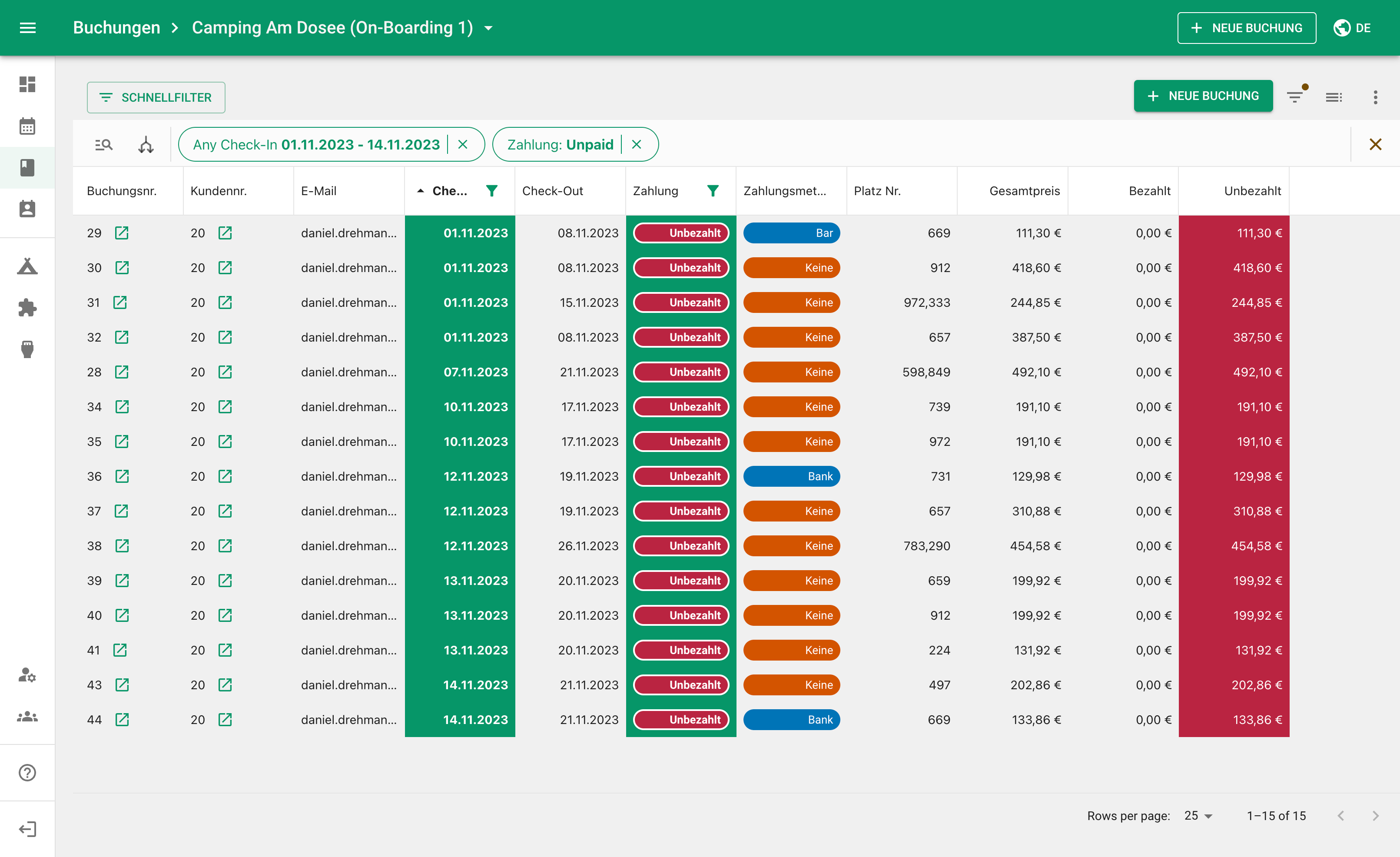
Task: Open the puzzle-piece extensions section
Action: click(x=27, y=307)
